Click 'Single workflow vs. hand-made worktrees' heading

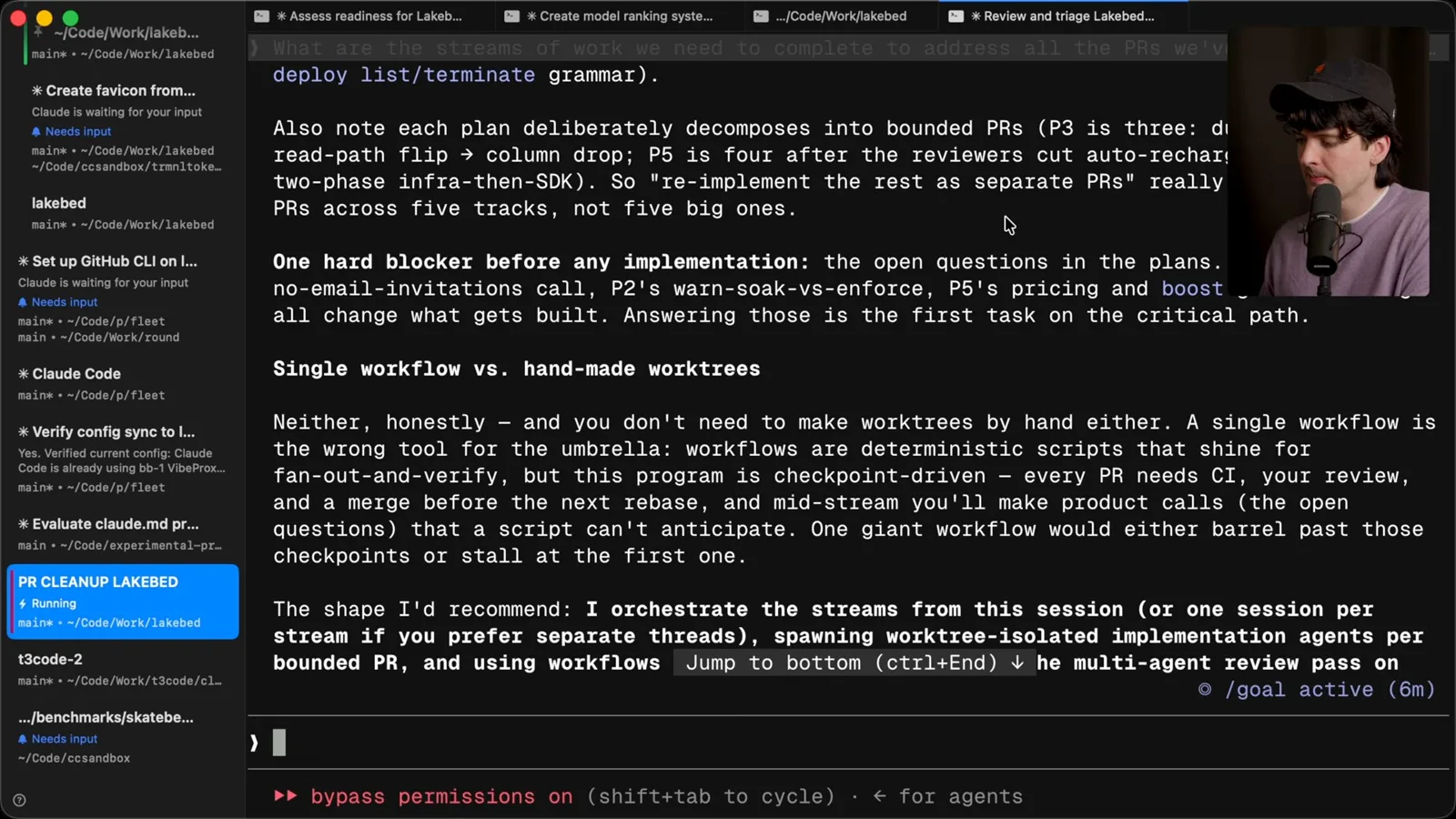(517, 369)
